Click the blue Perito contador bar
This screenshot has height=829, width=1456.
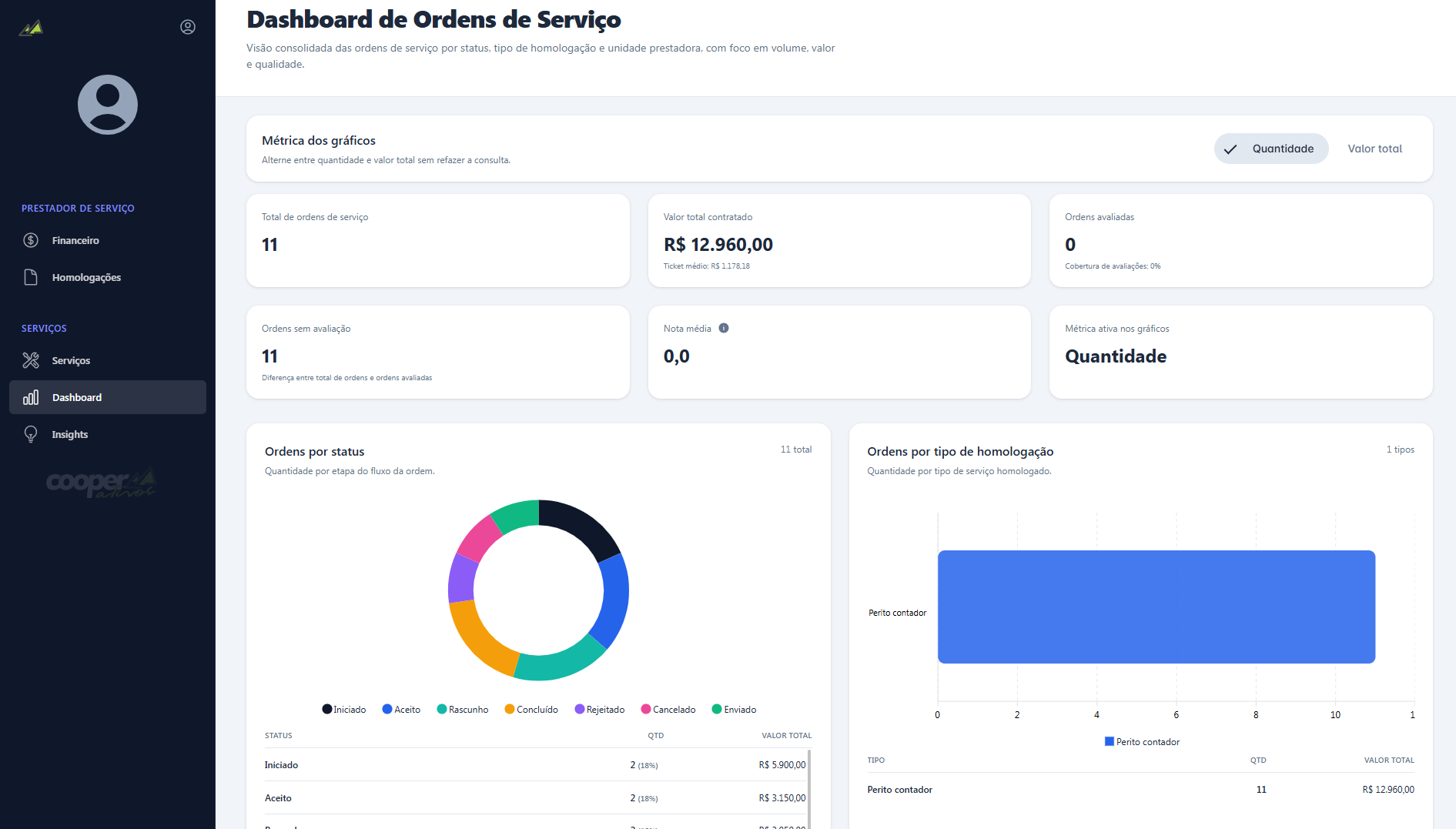click(x=1156, y=607)
